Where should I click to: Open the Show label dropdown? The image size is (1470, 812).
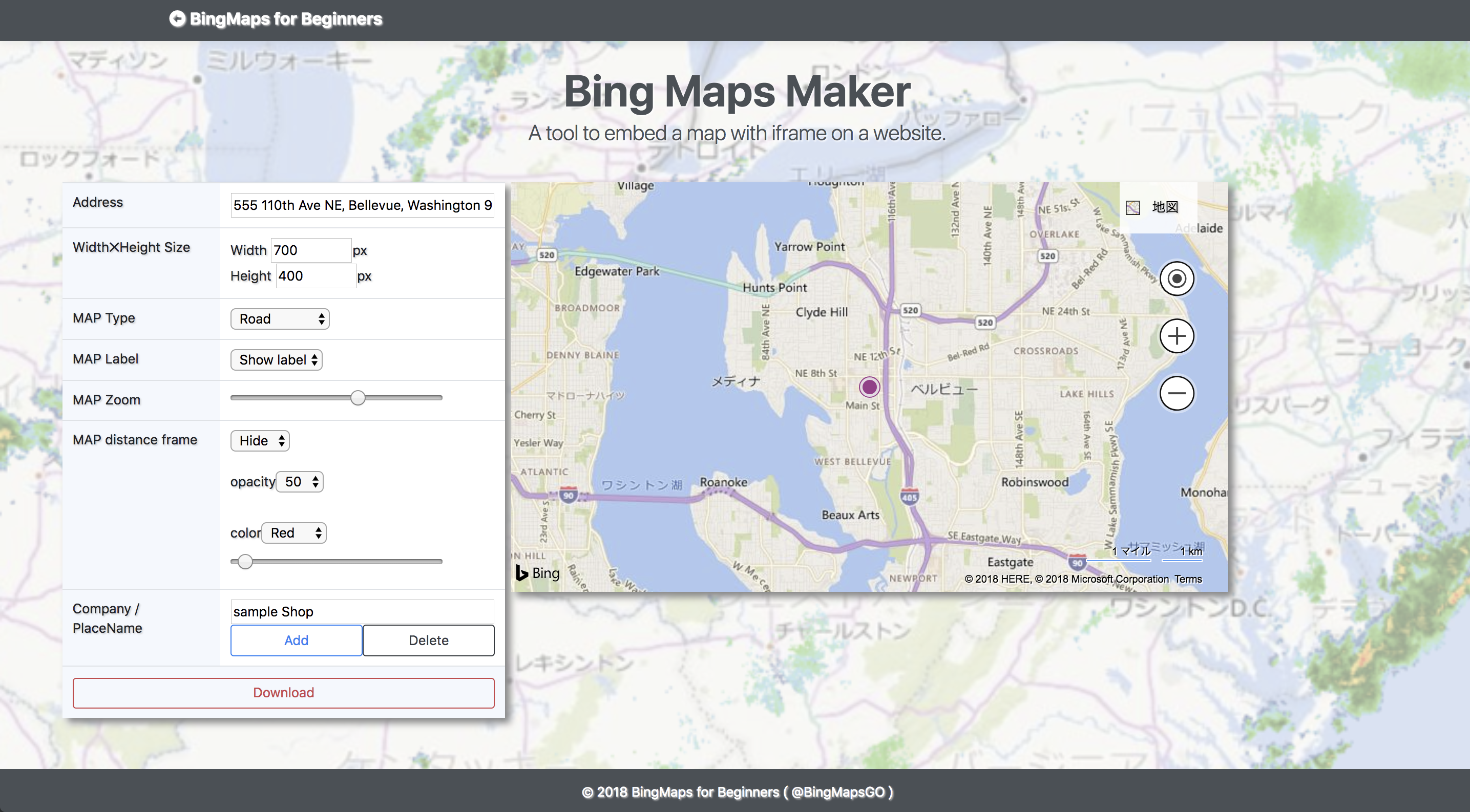coord(276,360)
